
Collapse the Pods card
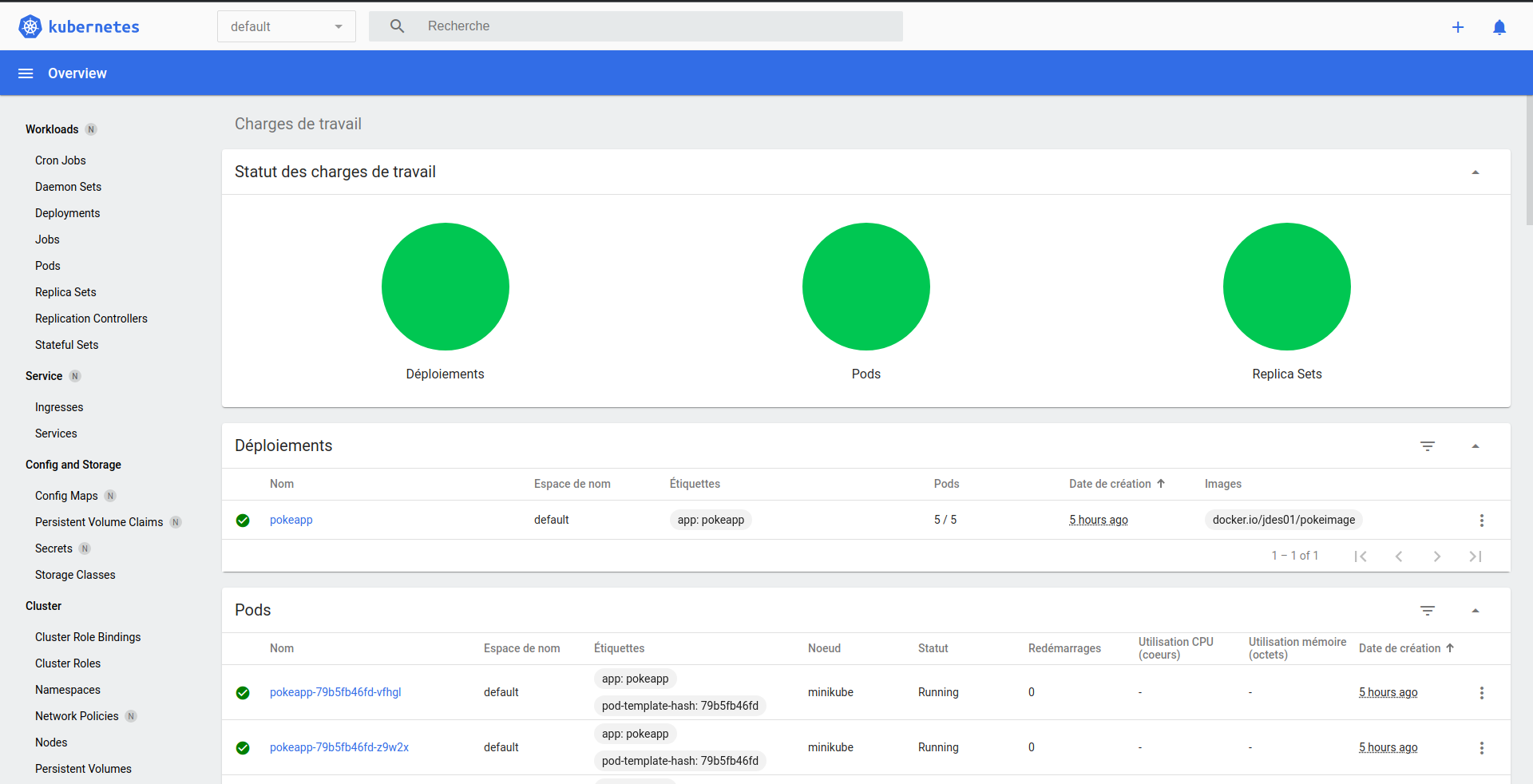tap(1476, 611)
